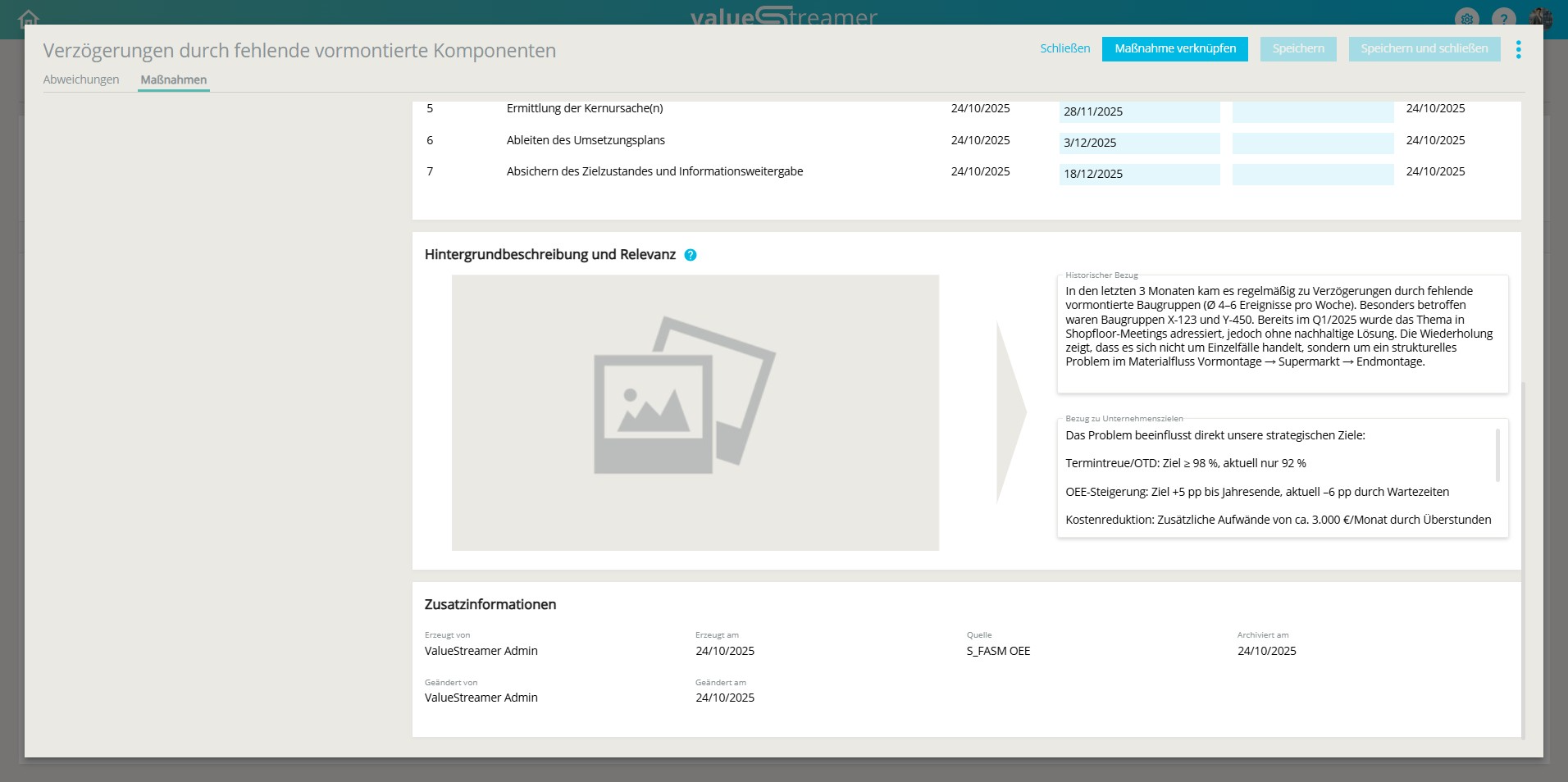Click into the Historischer Bezug text area
Image resolution: width=1568 pixels, height=782 pixels.
click(x=1281, y=334)
